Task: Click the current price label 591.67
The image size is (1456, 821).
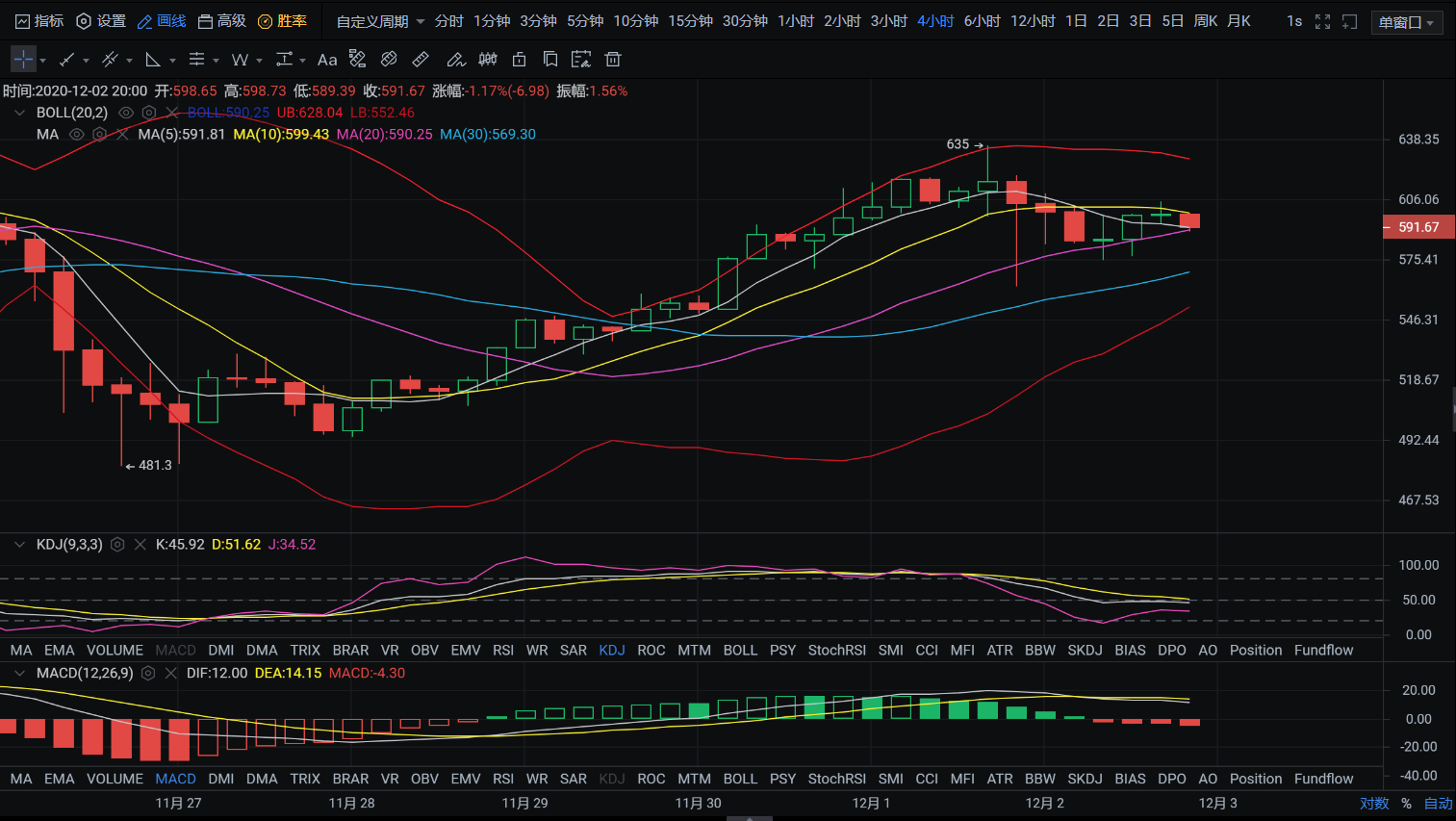Action: (1418, 227)
